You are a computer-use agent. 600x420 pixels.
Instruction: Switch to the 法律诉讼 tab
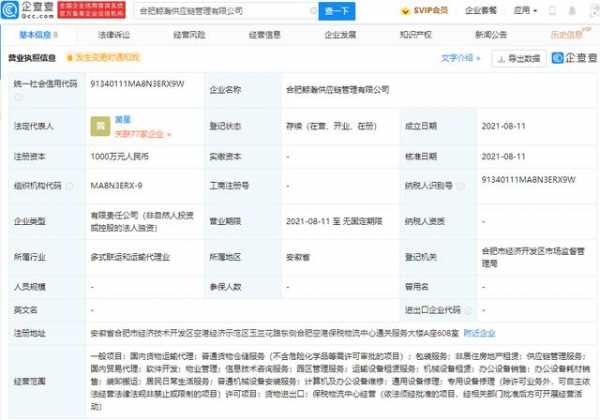click(113, 34)
